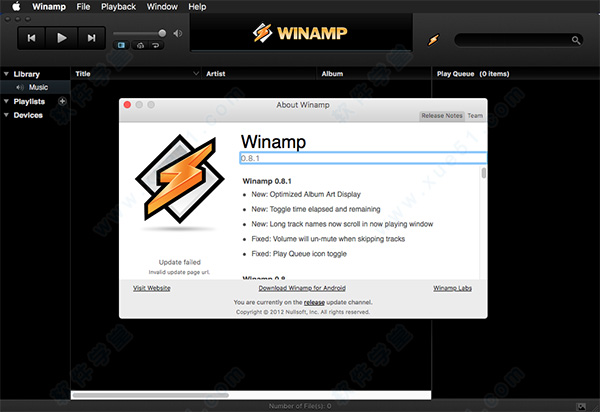Click the Optimized Album Art Display note
The width and height of the screenshot is (600, 412).
click(306, 194)
